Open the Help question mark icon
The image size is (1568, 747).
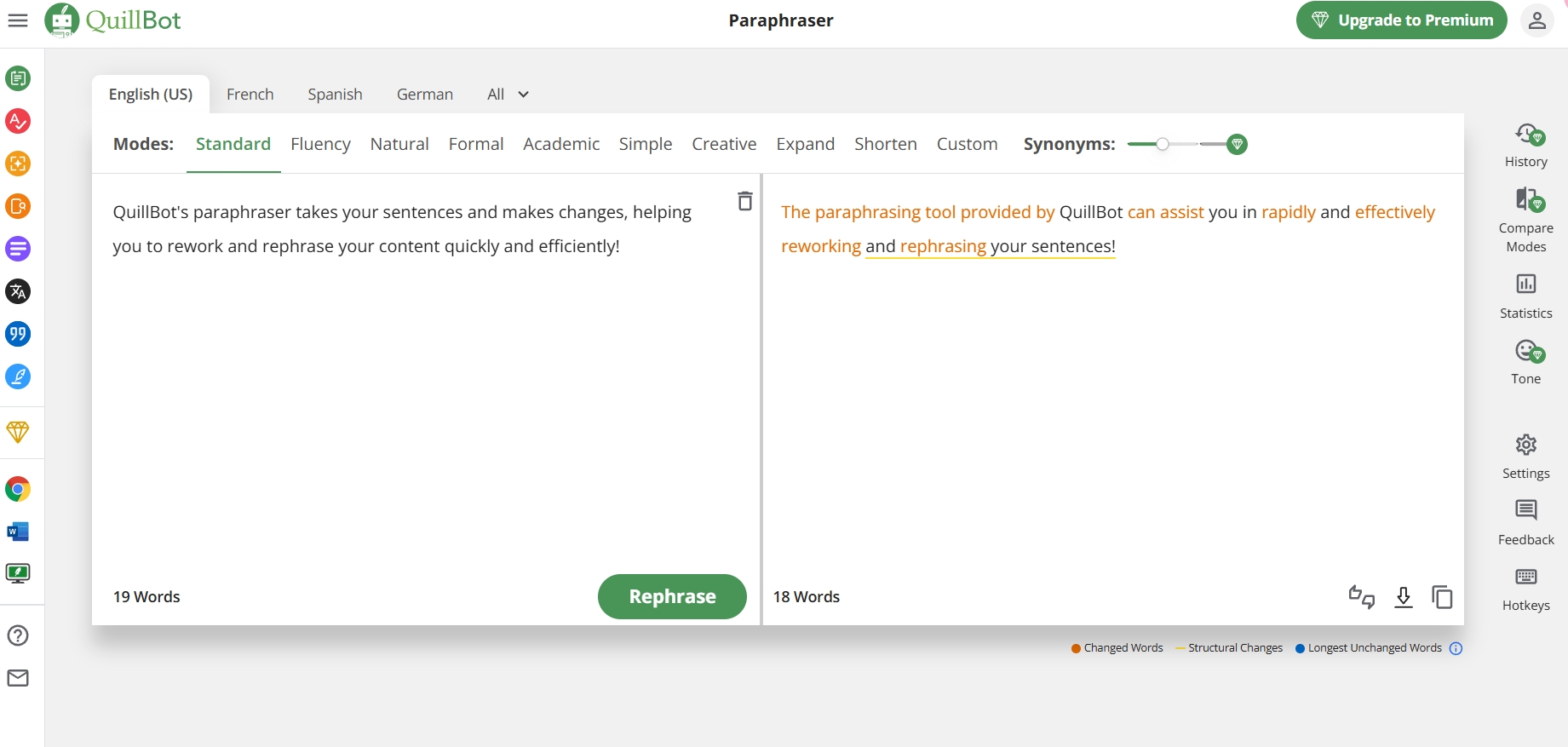click(x=18, y=635)
